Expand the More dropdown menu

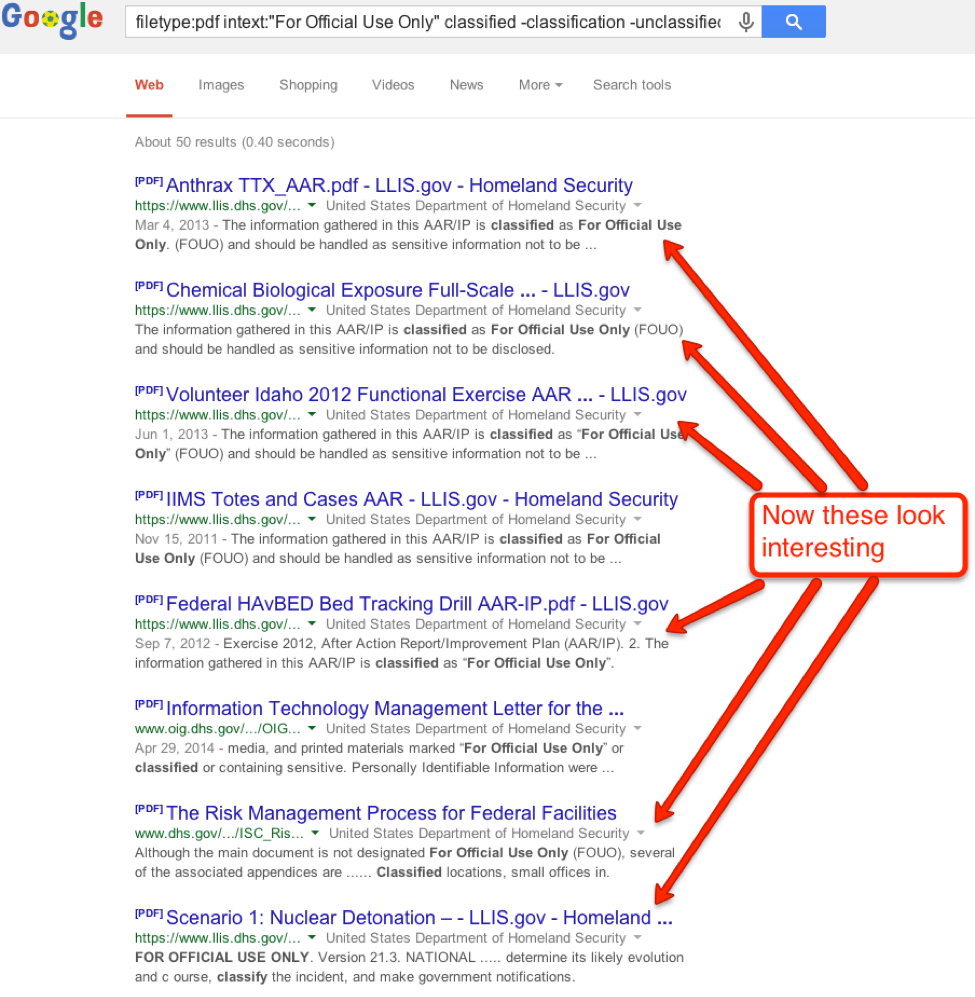pyautogui.click(x=540, y=85)
